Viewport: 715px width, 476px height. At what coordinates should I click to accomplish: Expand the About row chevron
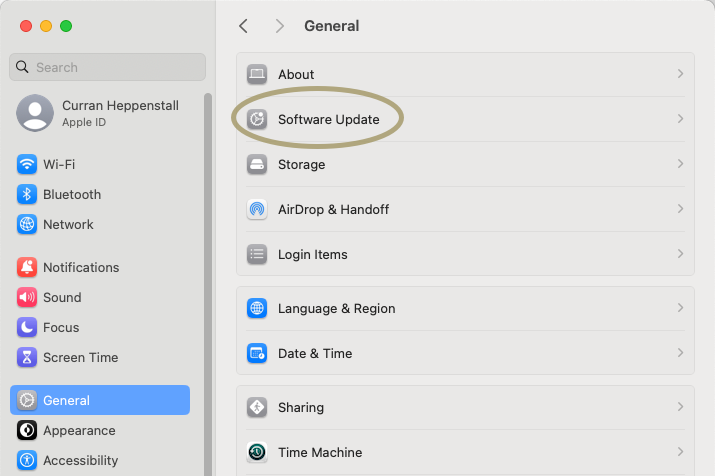point(680,73)
